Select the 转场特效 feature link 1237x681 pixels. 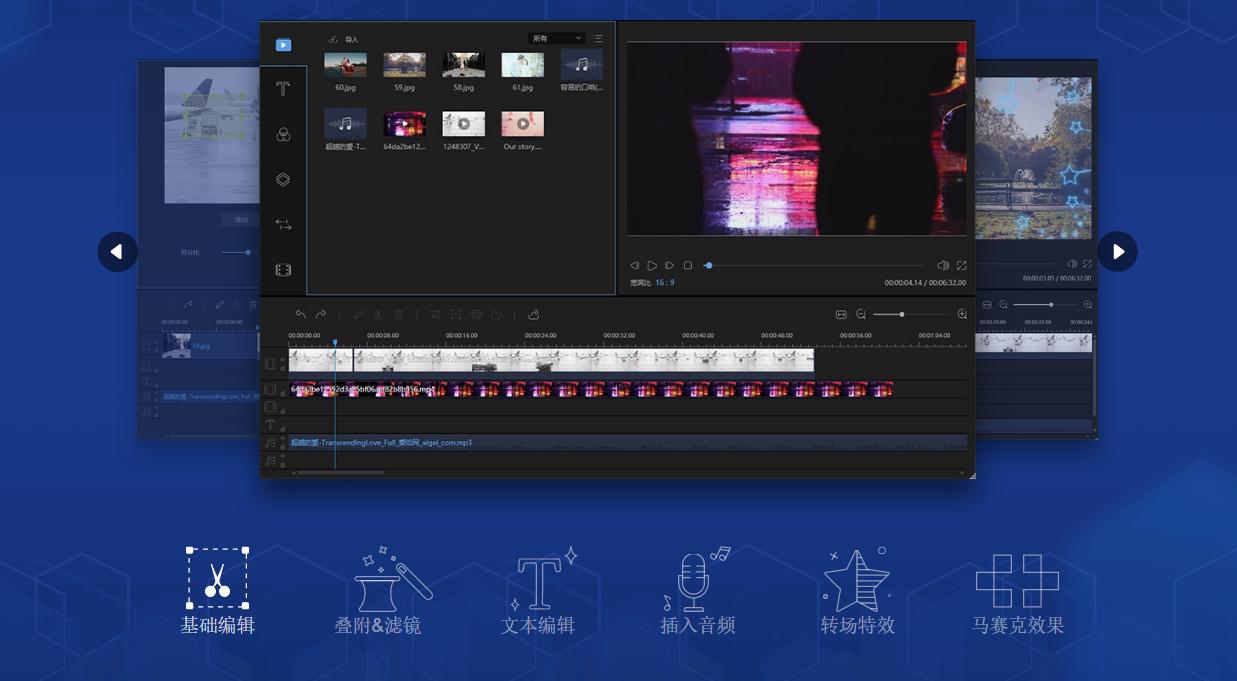pos(857,625)
